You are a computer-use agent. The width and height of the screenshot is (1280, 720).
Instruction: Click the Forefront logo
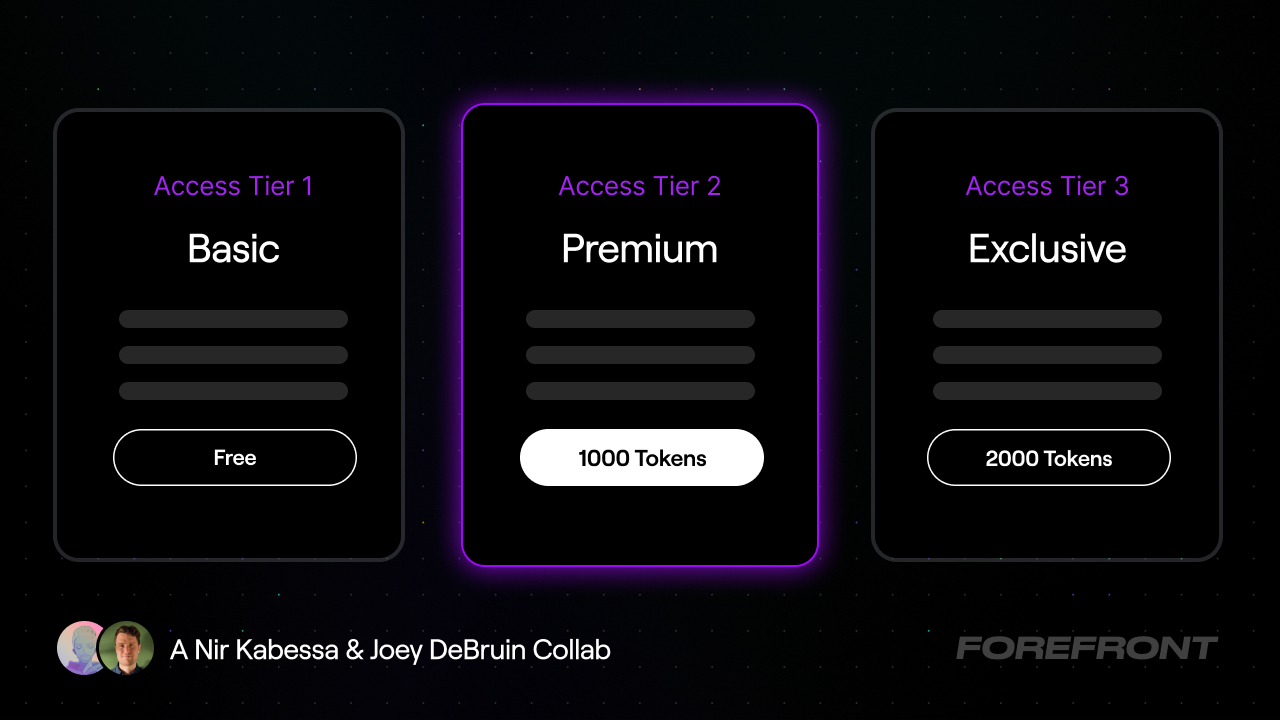click(1087, 648)
